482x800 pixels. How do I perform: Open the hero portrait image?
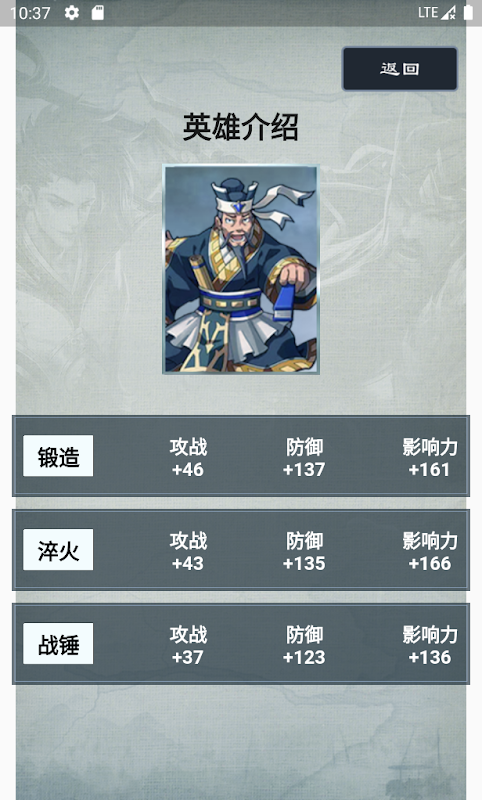pyautogui.click(x=241, y=269)
